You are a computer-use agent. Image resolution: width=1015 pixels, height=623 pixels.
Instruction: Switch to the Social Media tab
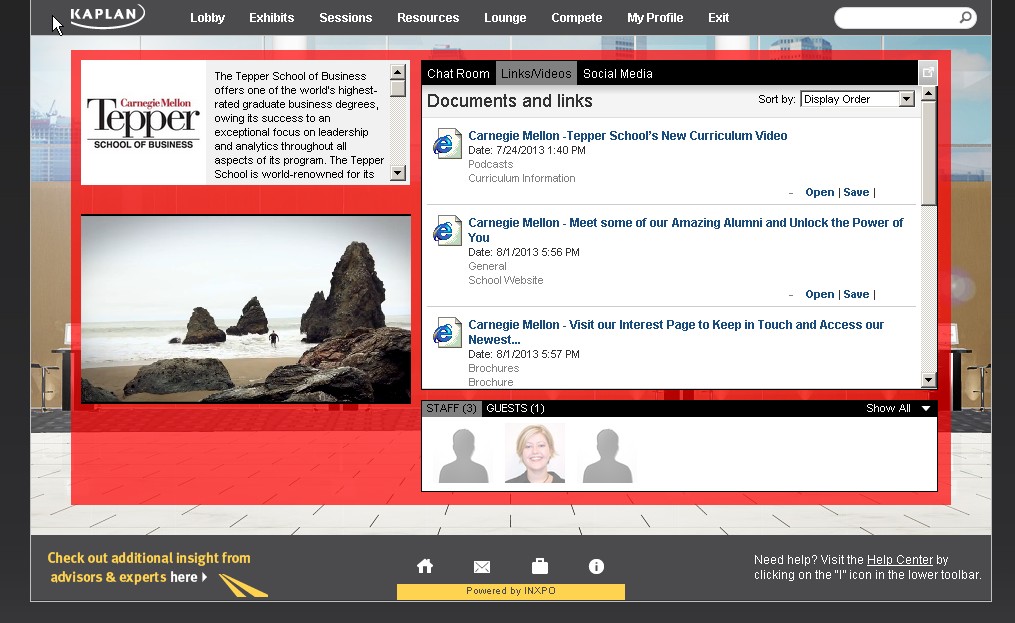617,74
